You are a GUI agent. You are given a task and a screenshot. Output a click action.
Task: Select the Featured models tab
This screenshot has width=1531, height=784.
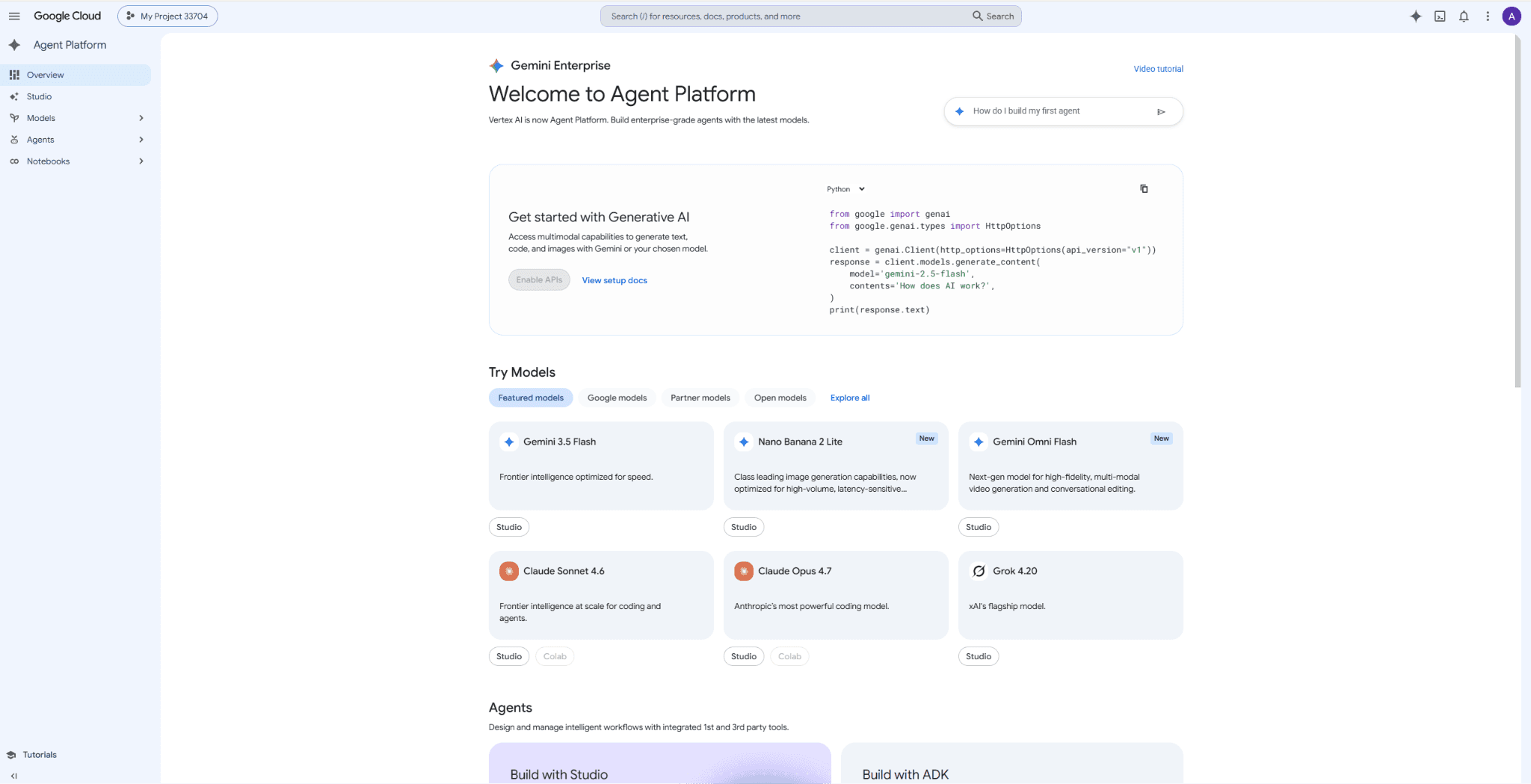coord(531,398)
